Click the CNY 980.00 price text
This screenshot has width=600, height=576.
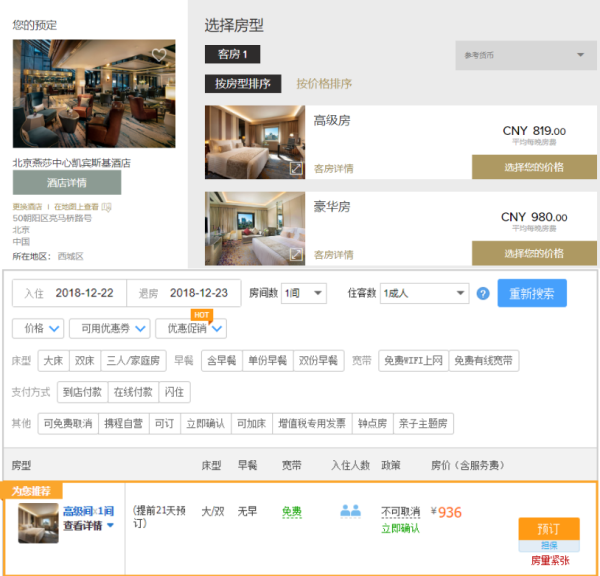pos(534,217)
